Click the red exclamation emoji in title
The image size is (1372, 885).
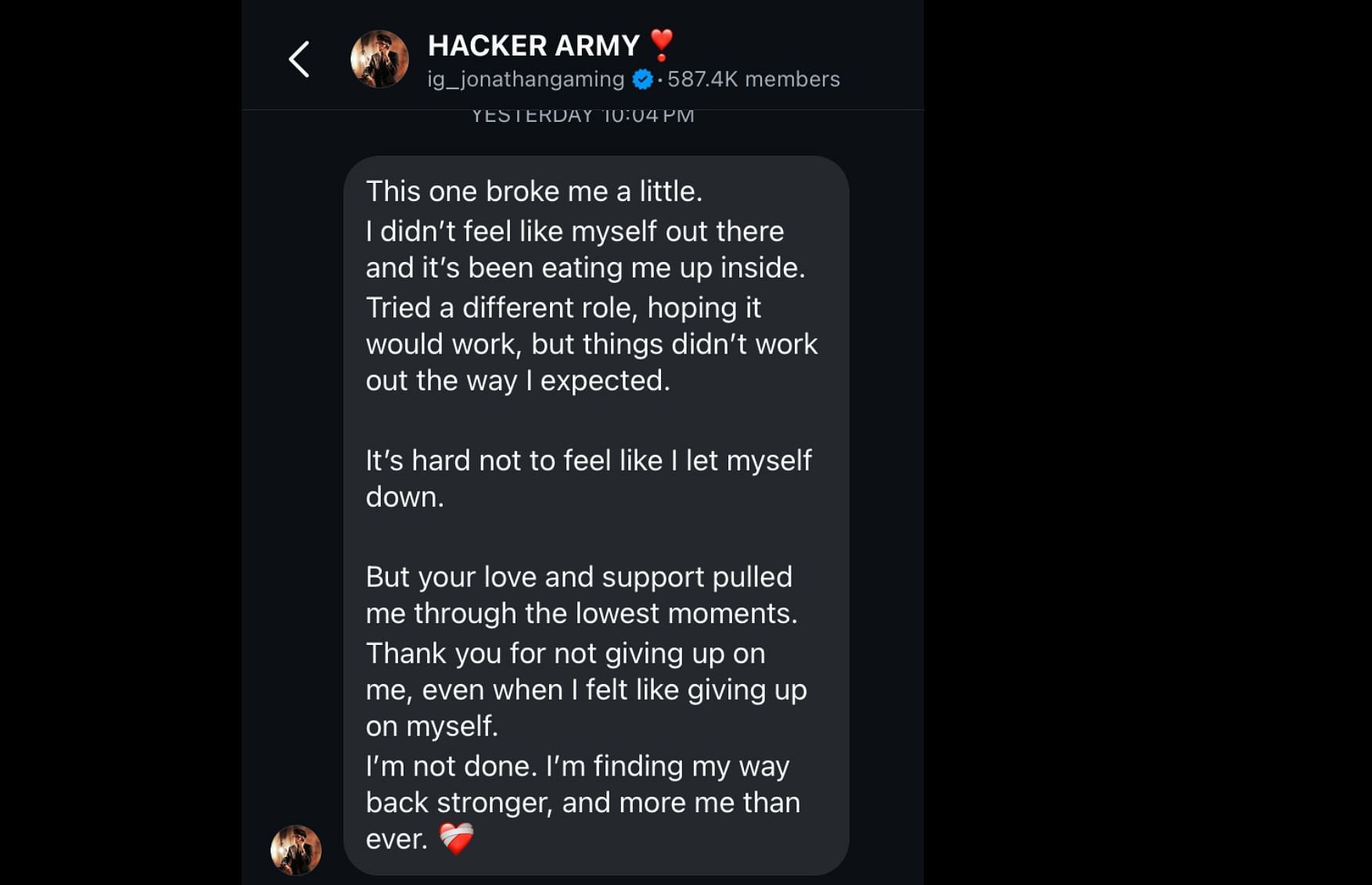662,45
